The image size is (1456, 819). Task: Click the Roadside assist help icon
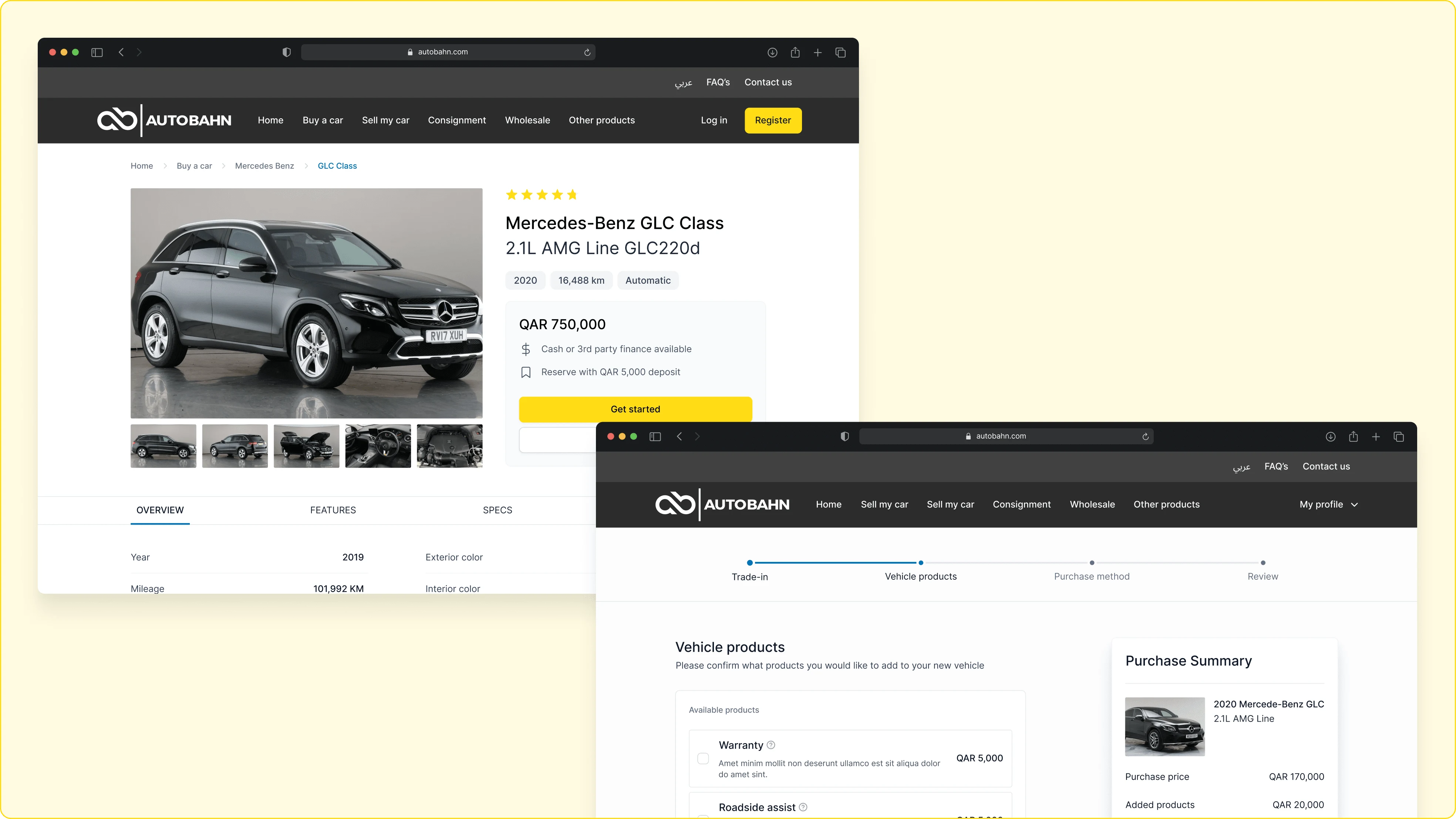[x=803, y=807]
